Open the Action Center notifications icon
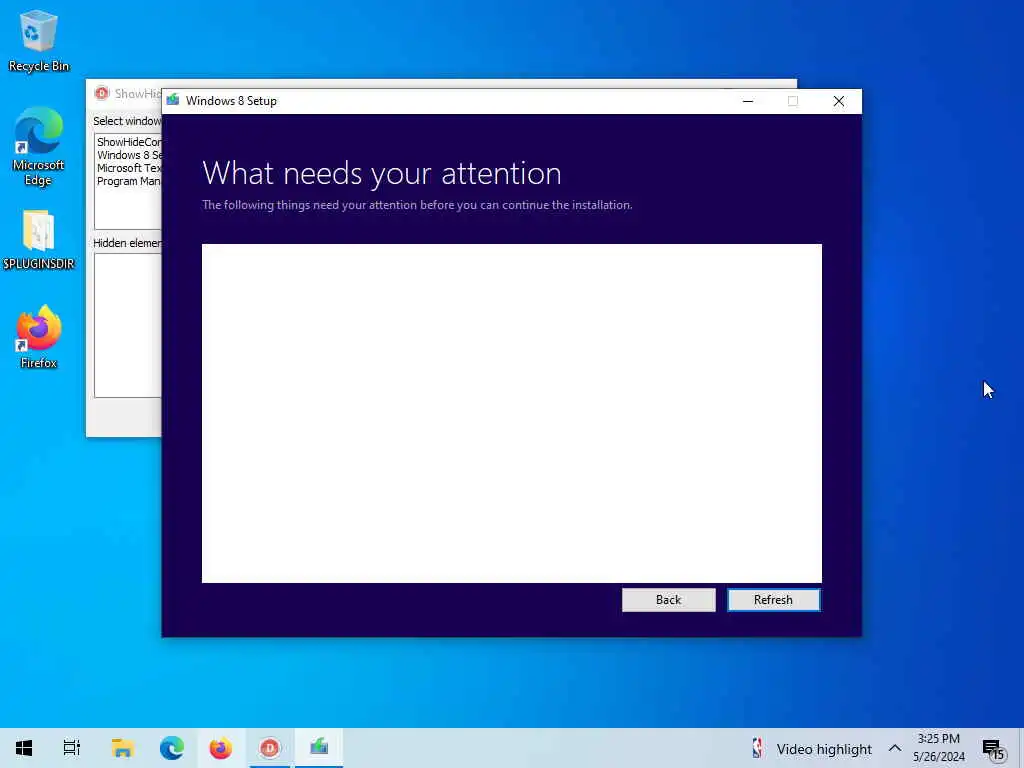The image size is (1024, 768). (993, 749)
